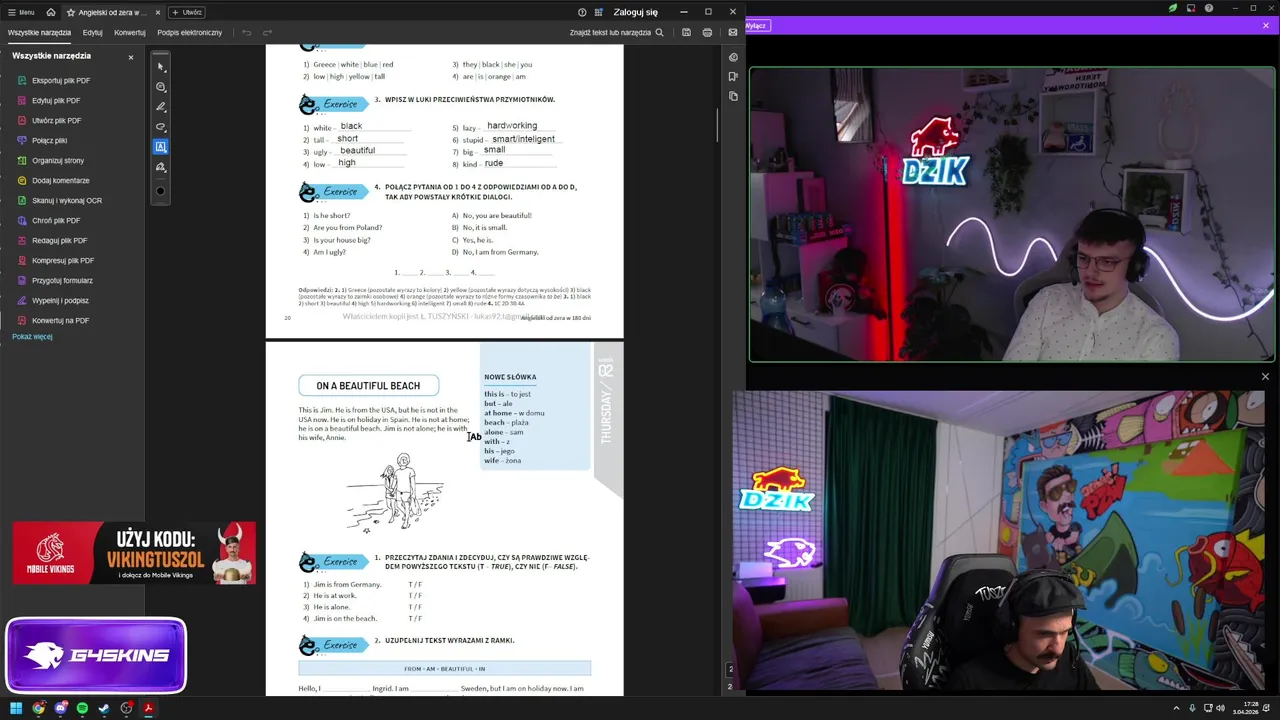The width and height of the screenshot is (1280, 720).
Task: Open the Adobe apps grid icon
Action: pos(598,12)
